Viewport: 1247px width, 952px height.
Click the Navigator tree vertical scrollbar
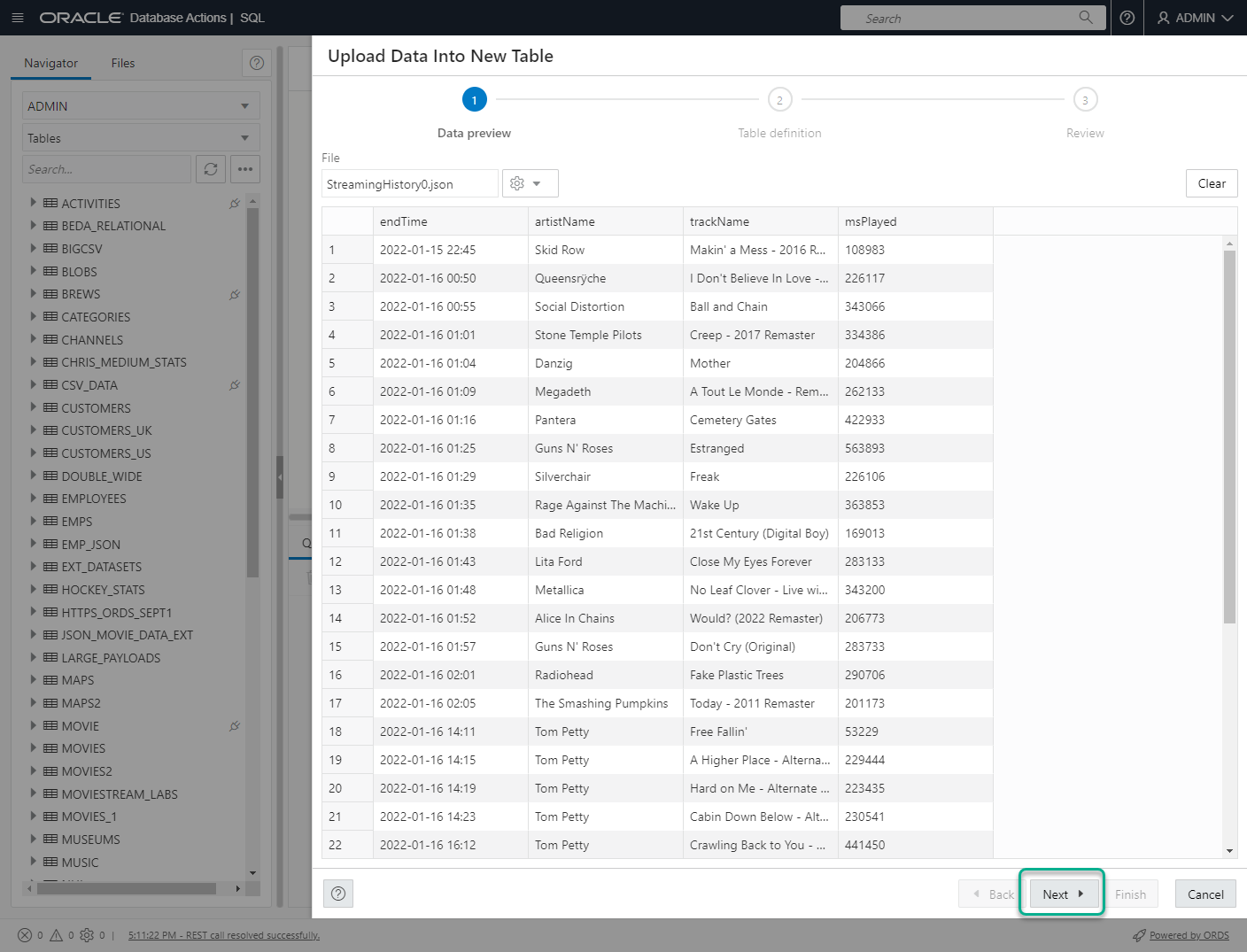click(x=252, y=392)
